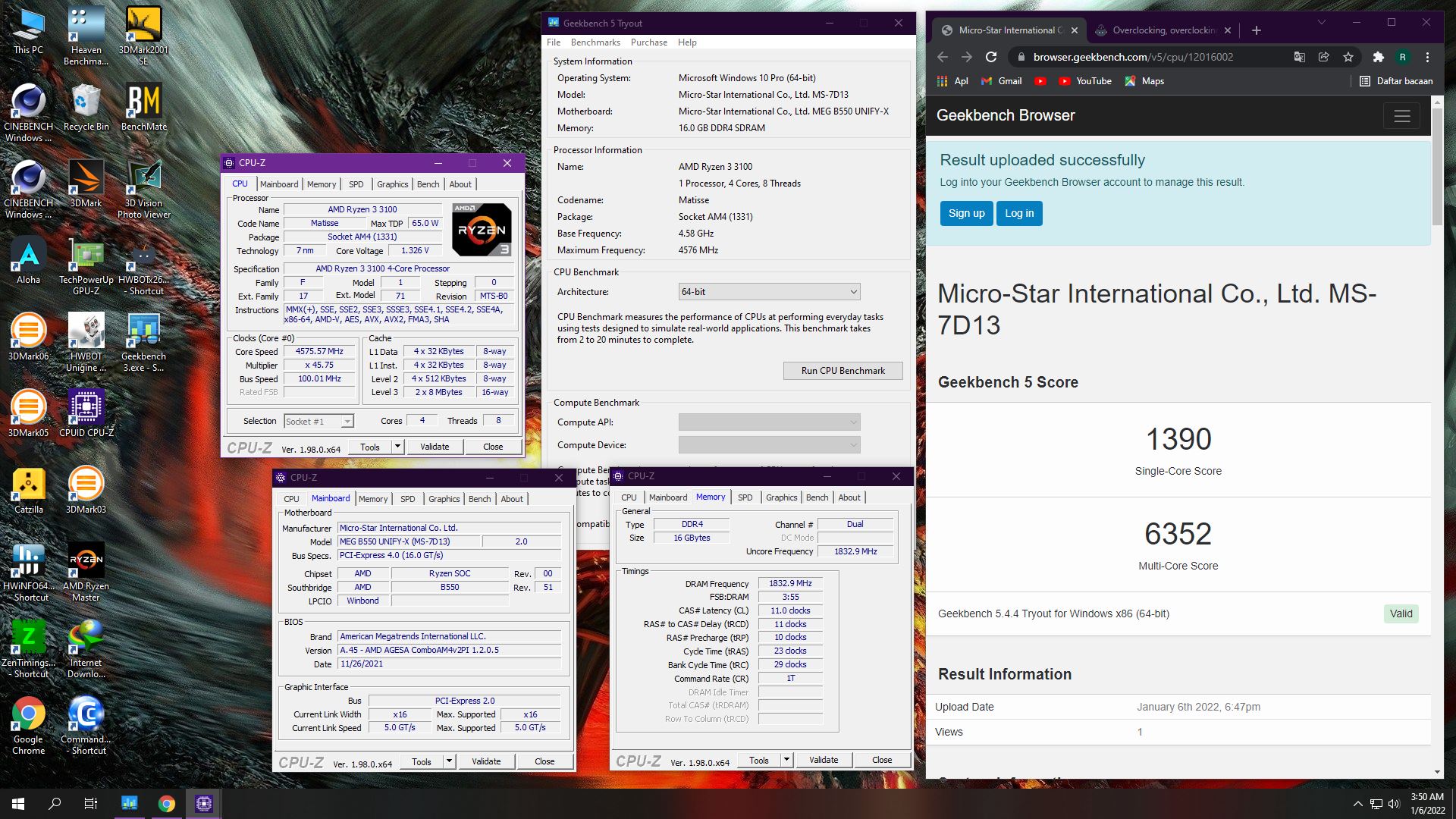Launch the AMD Ryzen Master shortcut
Viewport: 1456px width, 819px height.
[86, 572]
